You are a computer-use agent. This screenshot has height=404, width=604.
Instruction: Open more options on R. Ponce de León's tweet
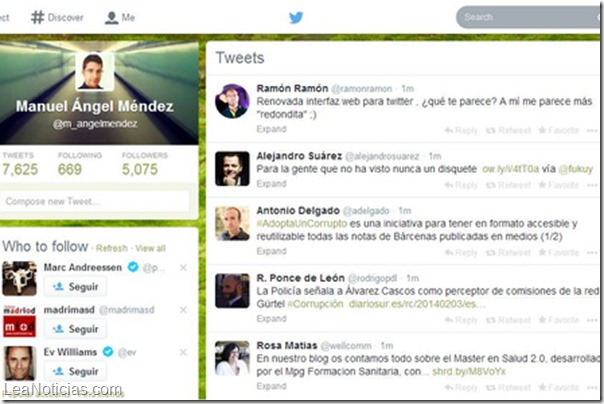click(x=592, y=320)
